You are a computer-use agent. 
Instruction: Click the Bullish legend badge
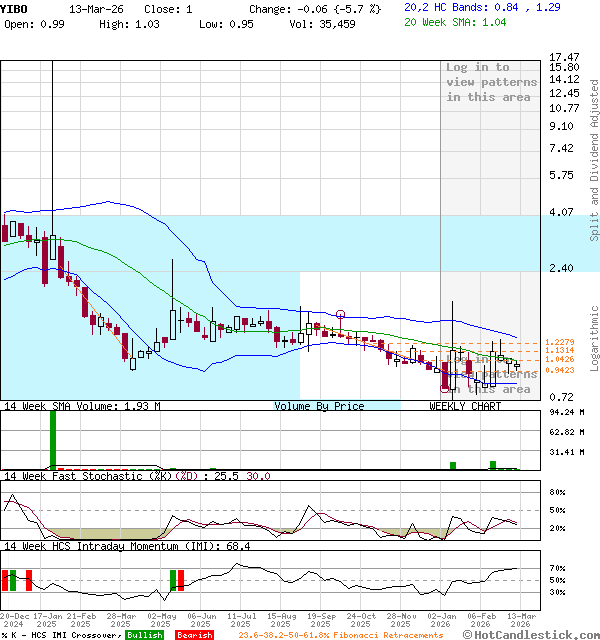coord(144,635)
